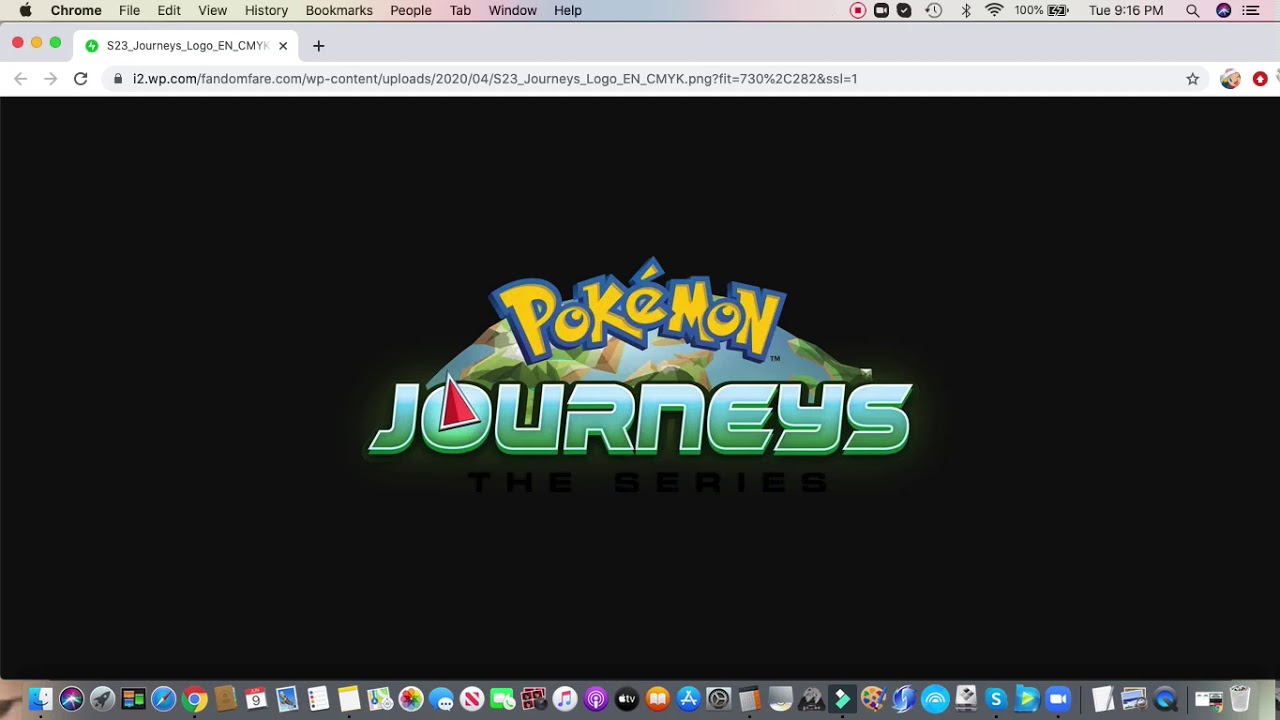Screen dimensions: 1280x720
Task: Click the Pokémon Journeys logo image
Action: [x=640, y=375]
